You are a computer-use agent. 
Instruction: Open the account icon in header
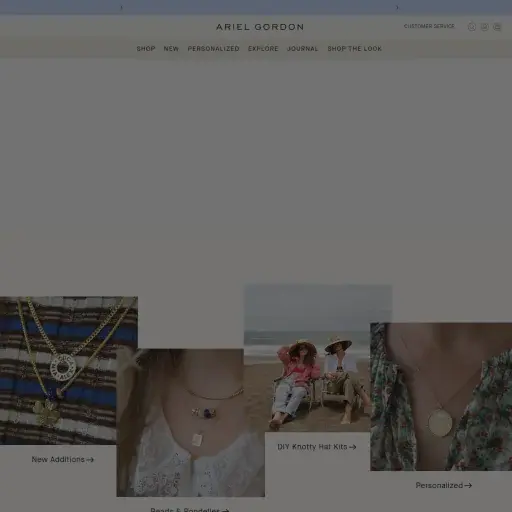(484, 27)
